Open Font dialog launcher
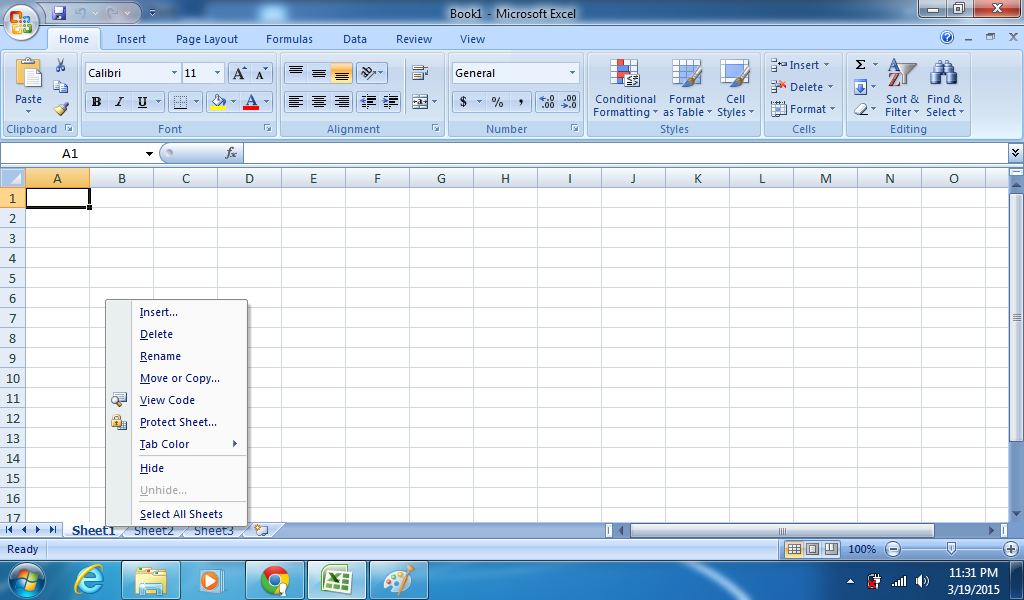The height and width of the screenshot is (600, 1024). pyautogui.click(x=267, y=129)
